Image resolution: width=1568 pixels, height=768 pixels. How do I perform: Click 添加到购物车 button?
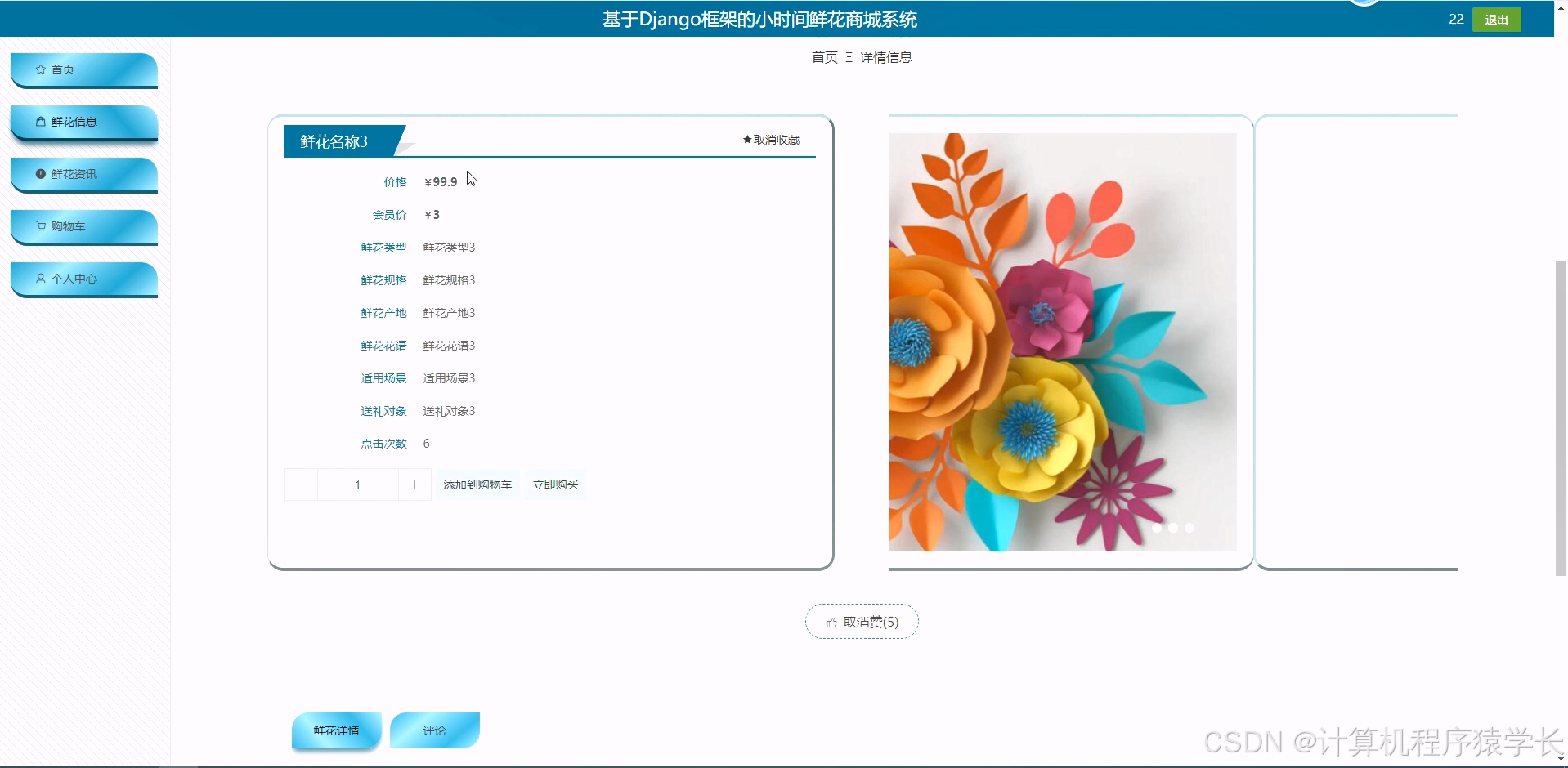click(477, 484)
